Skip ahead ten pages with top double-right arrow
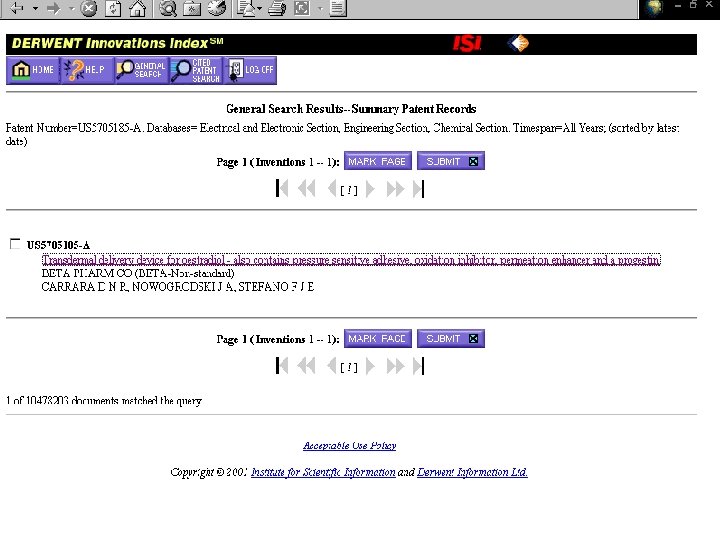The width and height of the screenshot is (720, 540). (x=395, y=189)
